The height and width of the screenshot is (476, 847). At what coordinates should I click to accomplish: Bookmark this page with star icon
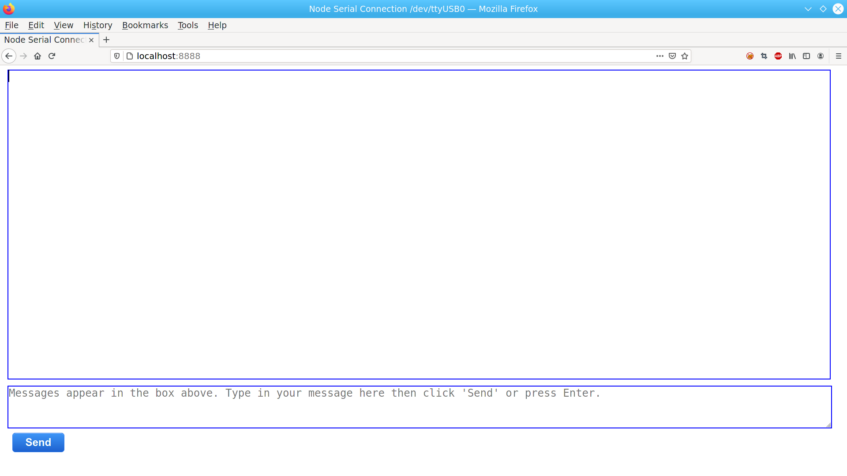685,56
